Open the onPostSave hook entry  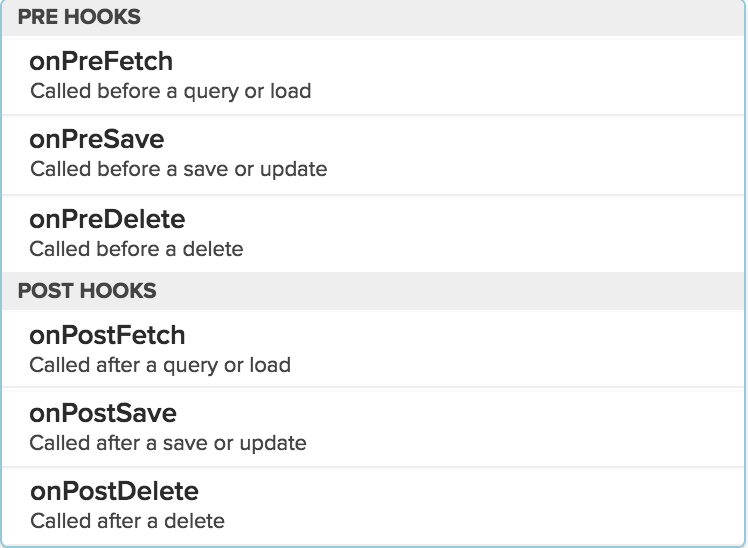click(103, 414)
